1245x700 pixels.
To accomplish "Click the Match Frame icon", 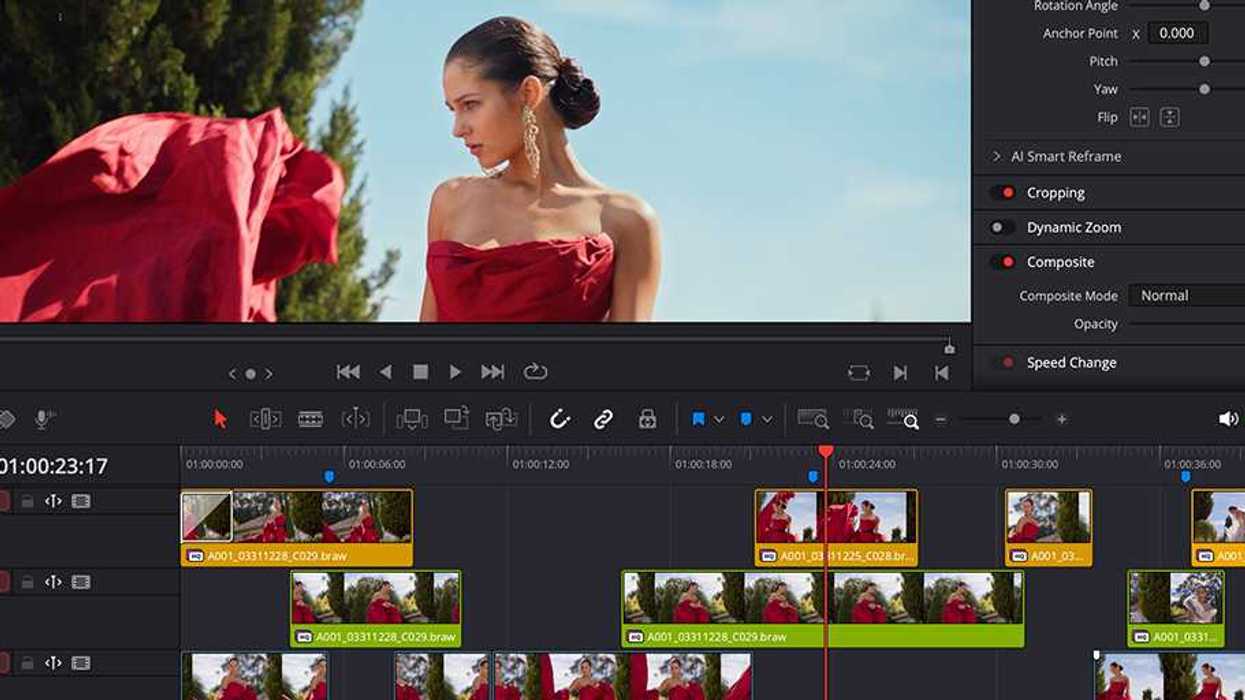I will point(859,373).
